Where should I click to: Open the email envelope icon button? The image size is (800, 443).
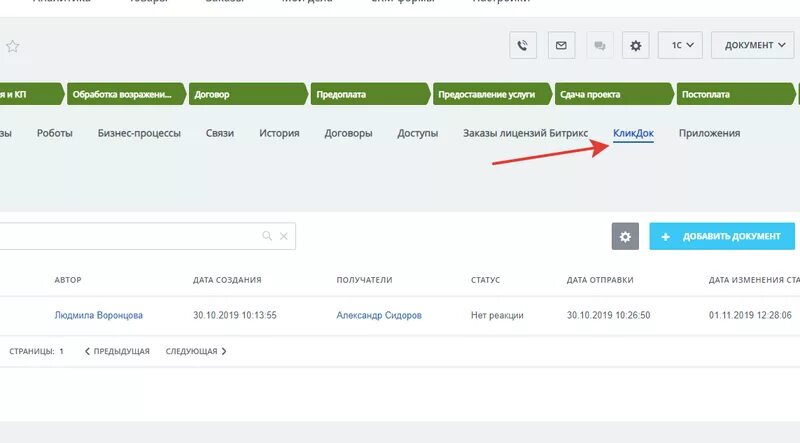point(561,45)
